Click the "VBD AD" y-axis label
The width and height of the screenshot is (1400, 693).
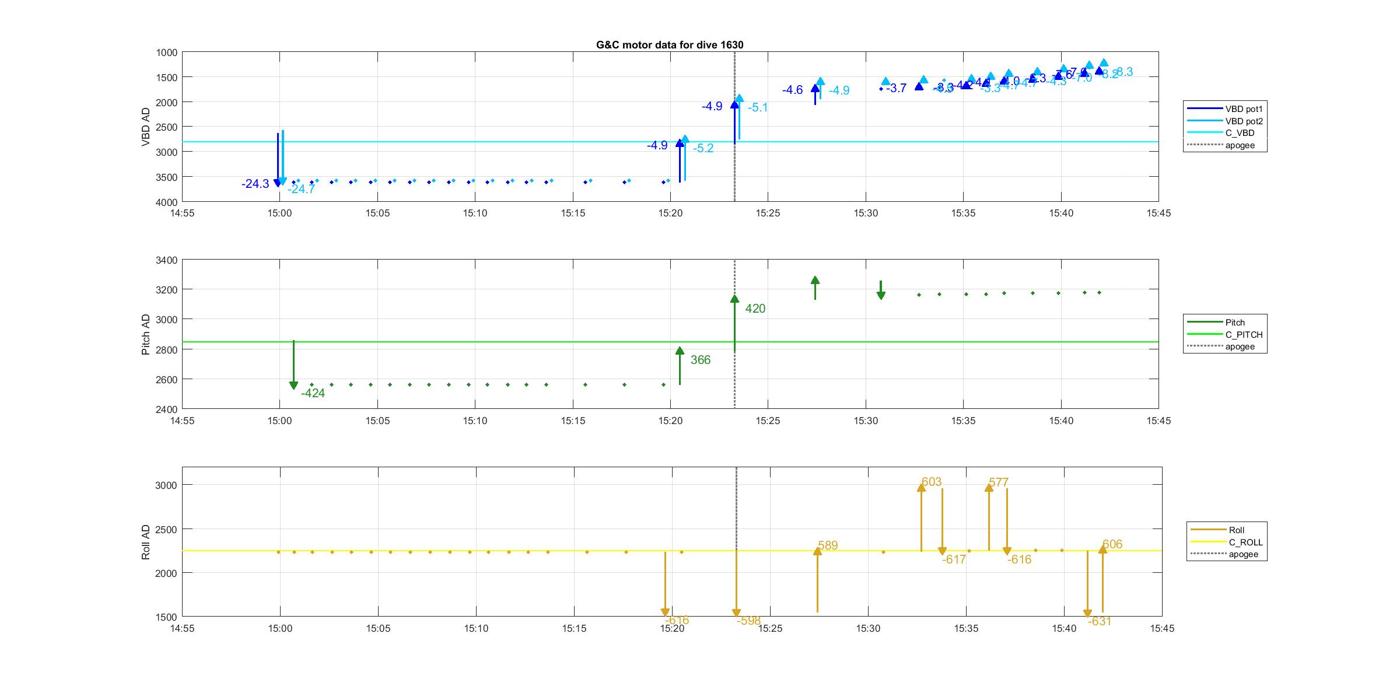point(145,127)
